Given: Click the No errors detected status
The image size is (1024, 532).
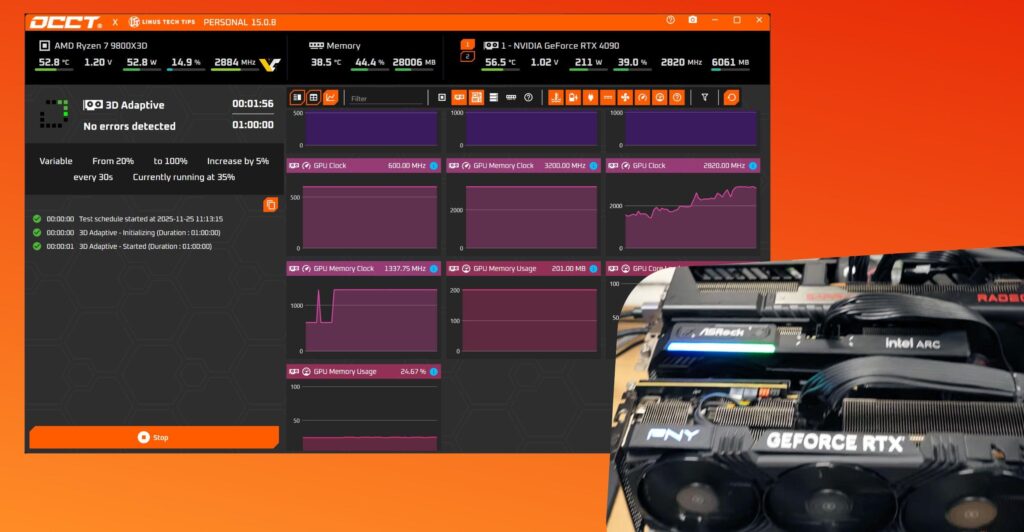Looking at the screenshot, I should (129, 127).
